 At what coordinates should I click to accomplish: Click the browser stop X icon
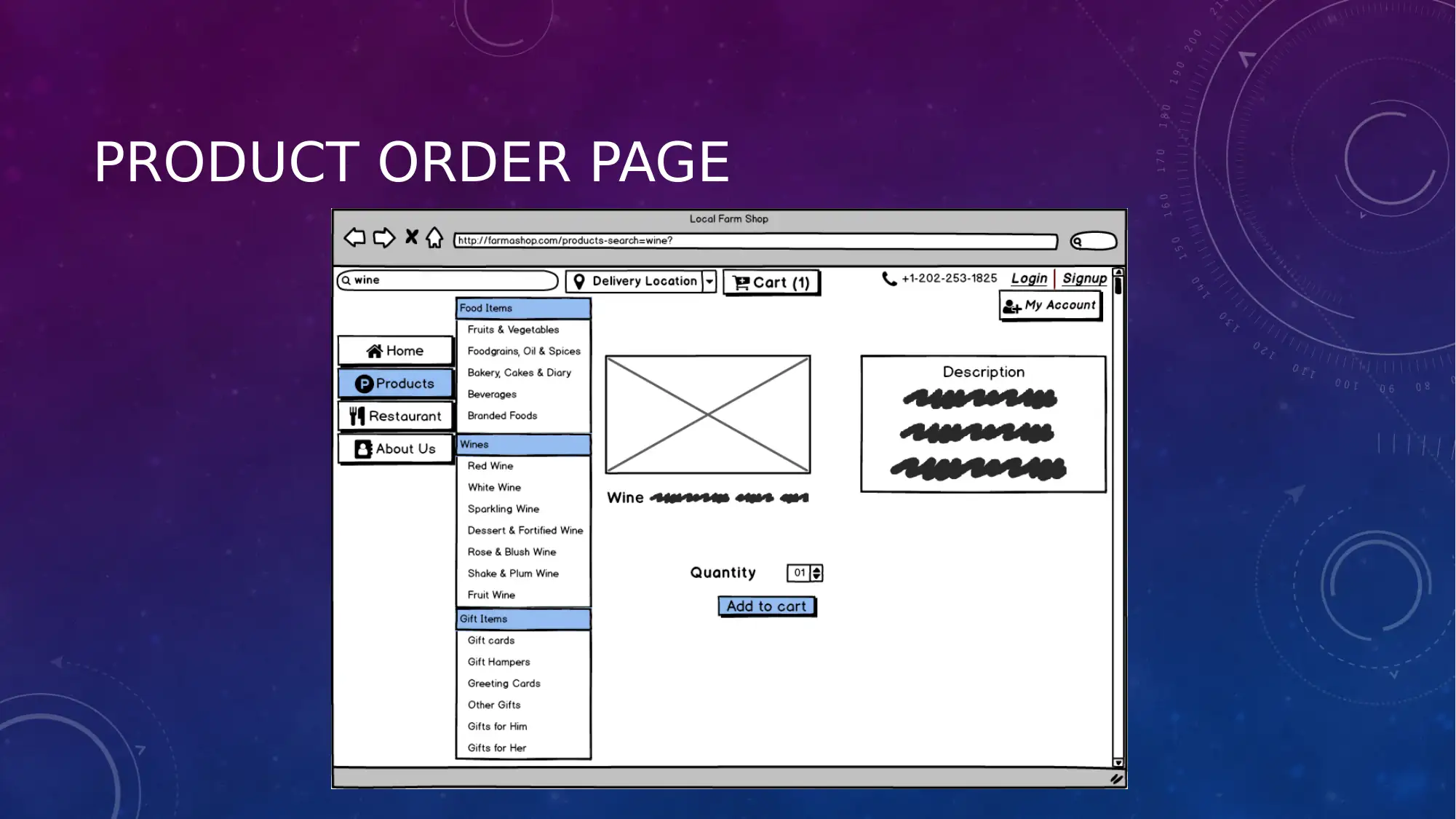coord(412,237)
